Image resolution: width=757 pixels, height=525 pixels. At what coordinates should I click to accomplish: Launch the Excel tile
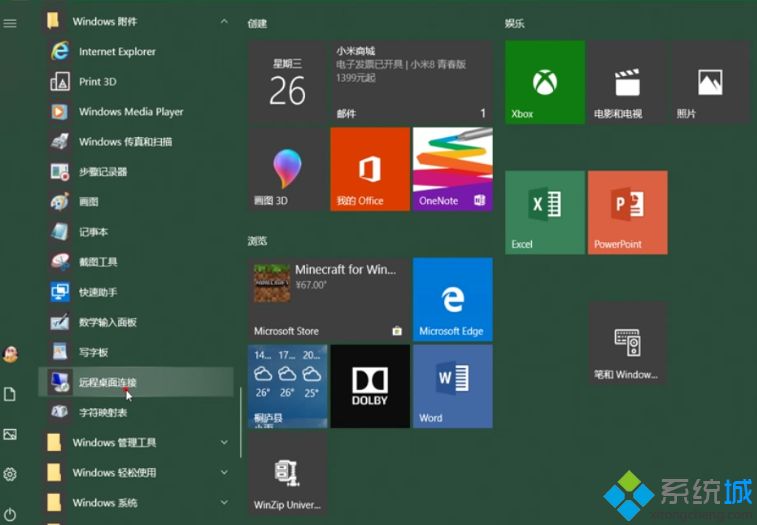tap(545, 213)
